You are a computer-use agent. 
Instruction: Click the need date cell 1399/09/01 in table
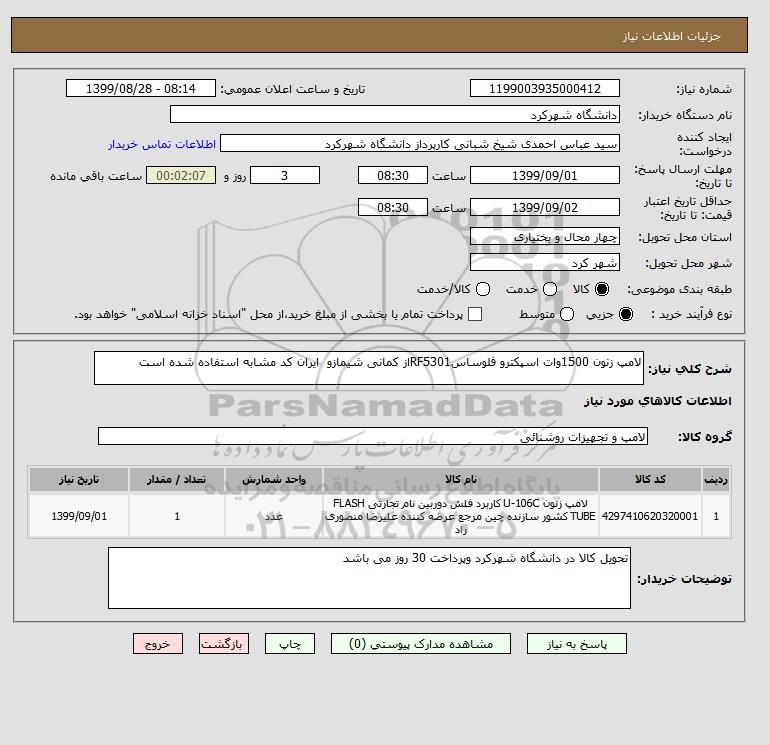[79, 516]
